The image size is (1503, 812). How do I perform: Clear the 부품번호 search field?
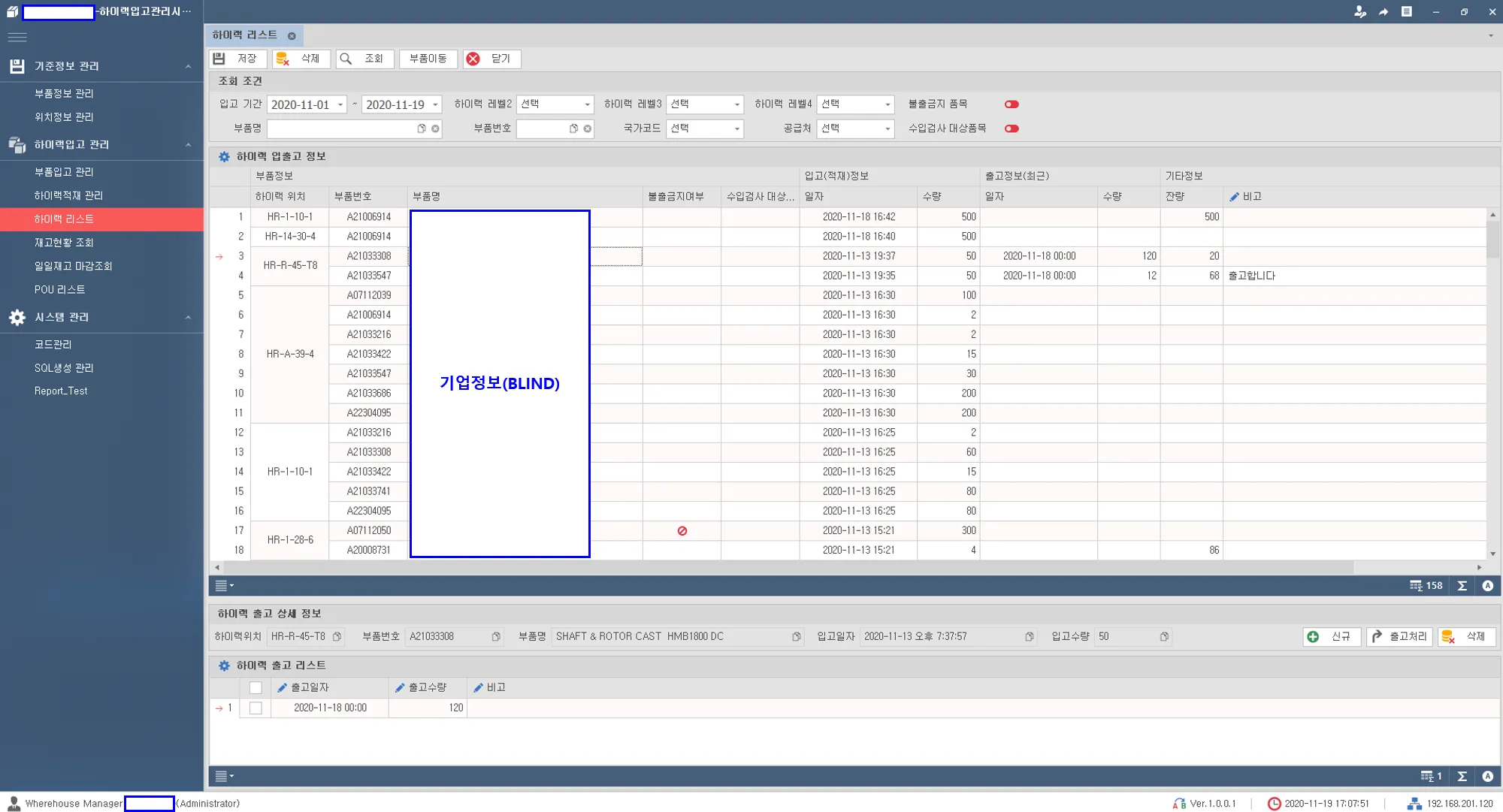587,128
